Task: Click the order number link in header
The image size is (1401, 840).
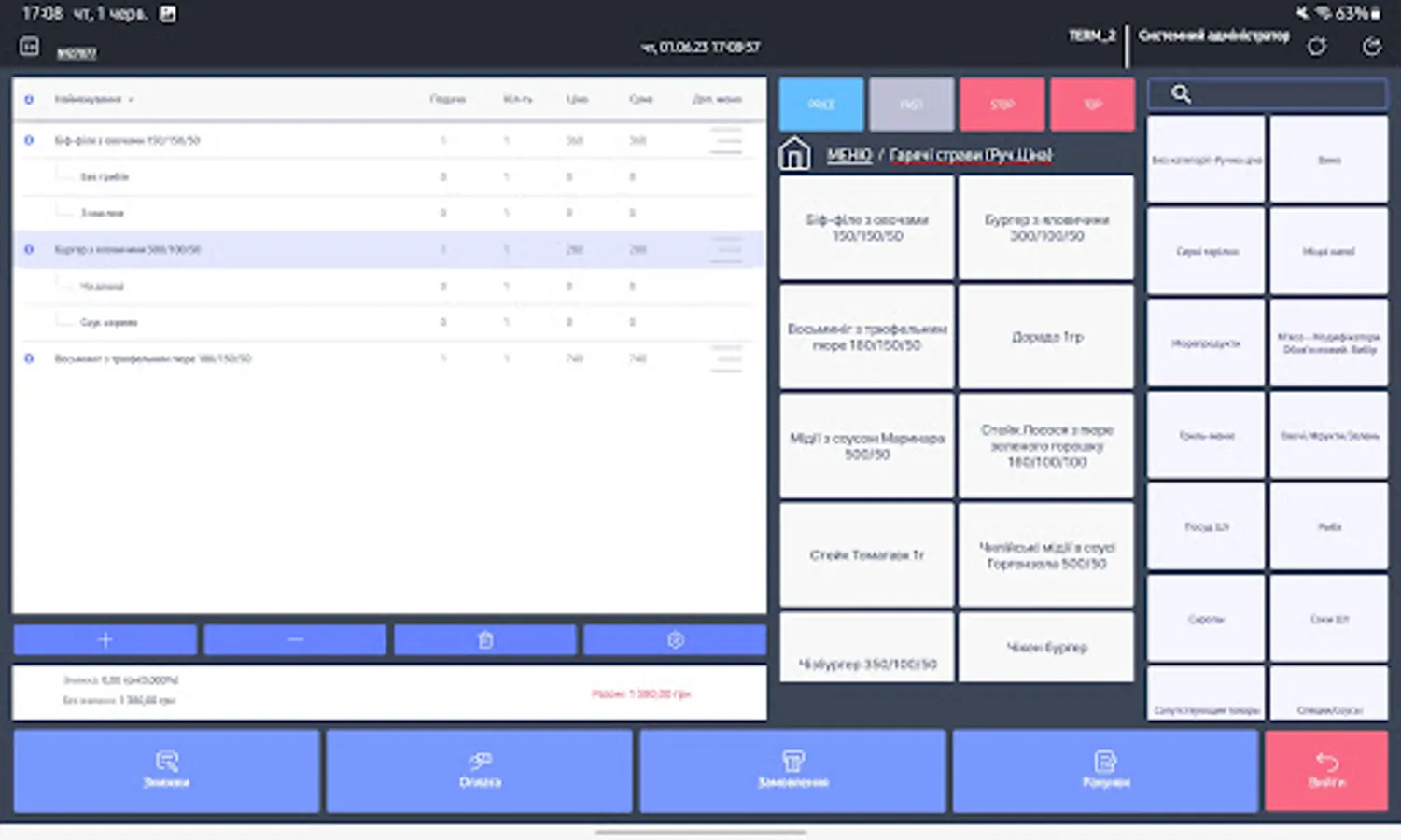Action: 77,54
